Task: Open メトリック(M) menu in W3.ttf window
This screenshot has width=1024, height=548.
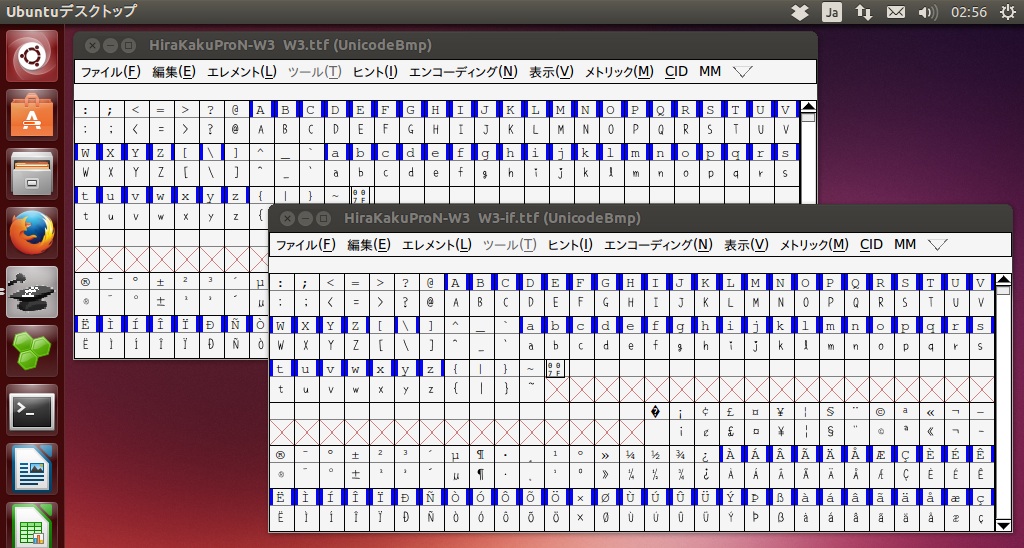Action: [x=619, y=72]
